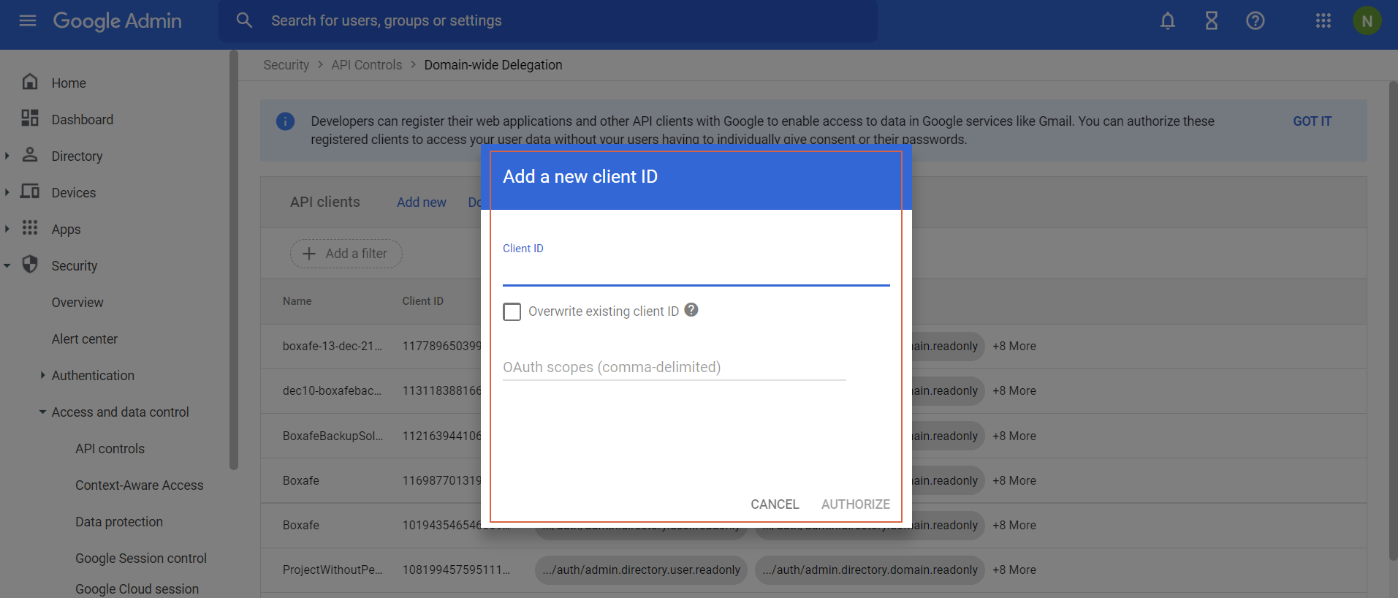Image resolution: width=1398 pixels, height=598 pixels.
Task: Dismiss the info banner with GOT IT
Action: [x=1311, y=121]
